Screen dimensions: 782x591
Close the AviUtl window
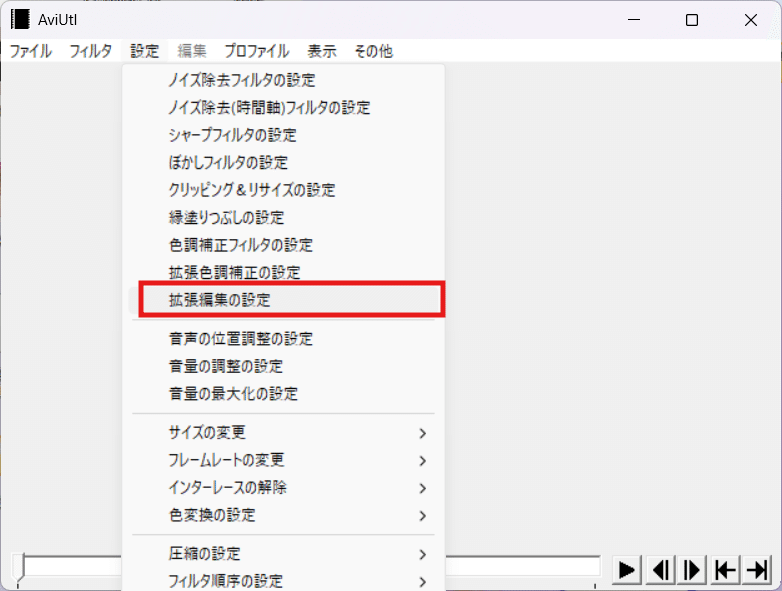[751, 20]
